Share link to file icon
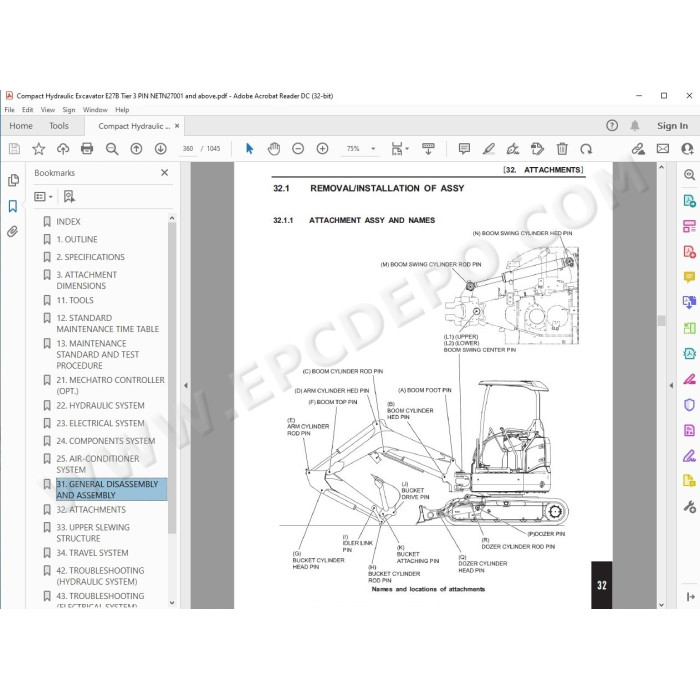700x700 pixels. click(638, 149)
